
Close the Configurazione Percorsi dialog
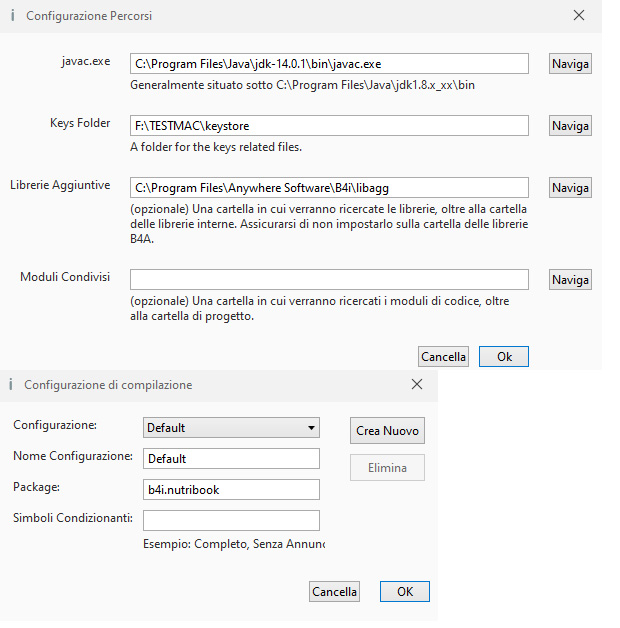pos(578,16)
